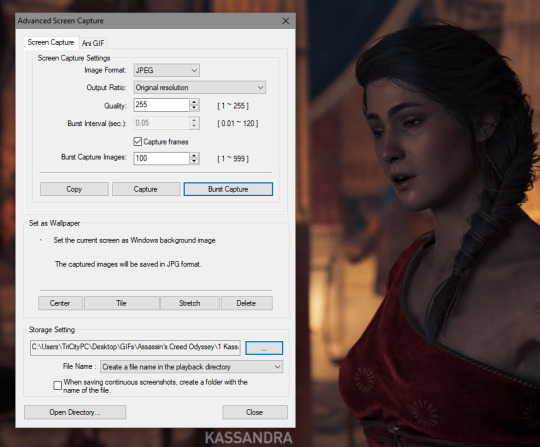Close the Advanced Screen Capture dialog with X
The width and height of the screenshot is (540, 447).
285,21
